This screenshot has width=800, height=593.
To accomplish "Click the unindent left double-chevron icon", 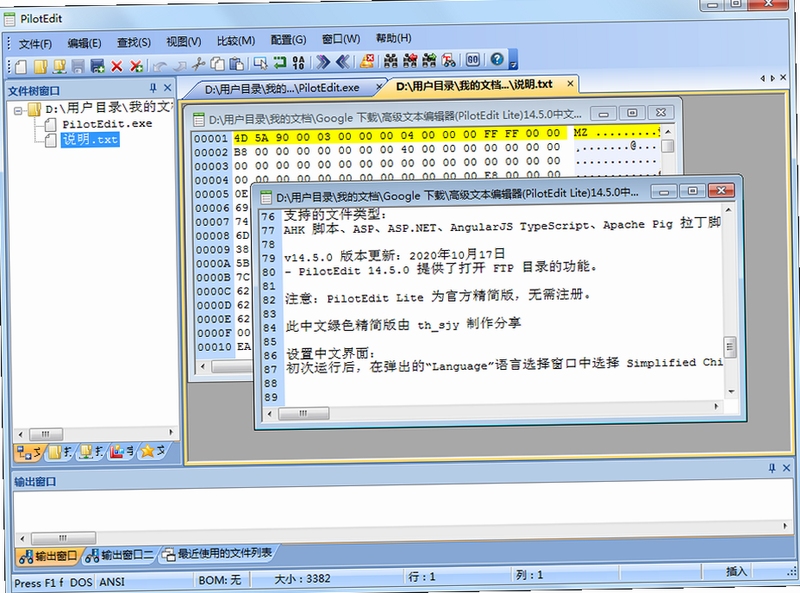I will (x=342, y=62).
